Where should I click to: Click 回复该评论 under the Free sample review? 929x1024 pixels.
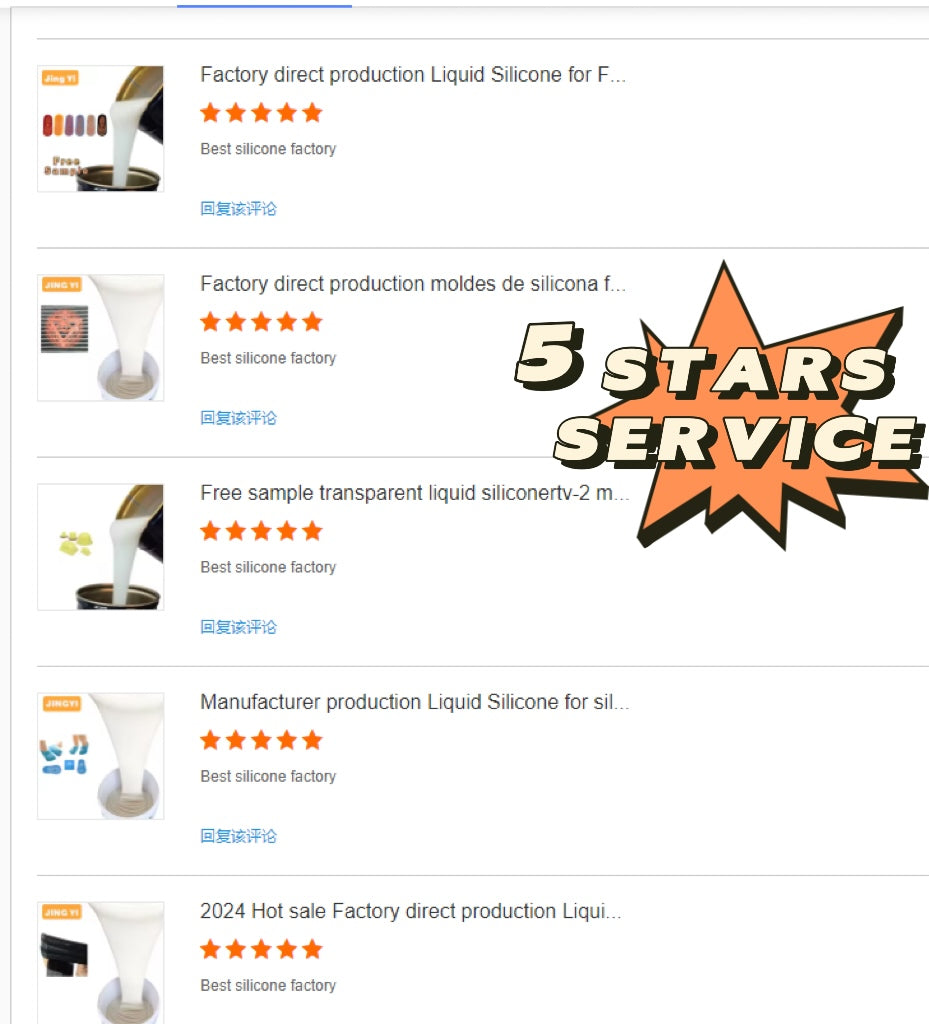[238, 627]
